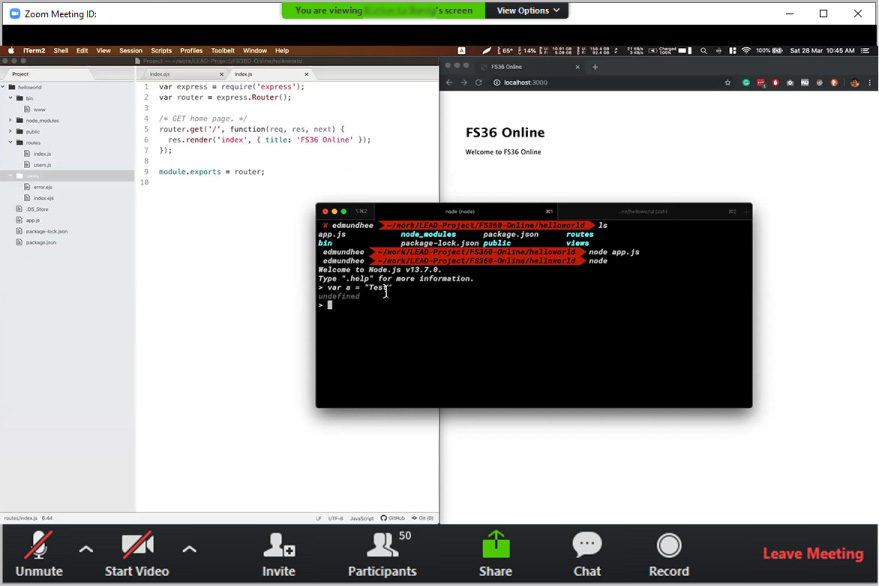This screenshot has width=879, height=586.
Task: Open app.js in the file tree
Action: (x=33, y=220)
